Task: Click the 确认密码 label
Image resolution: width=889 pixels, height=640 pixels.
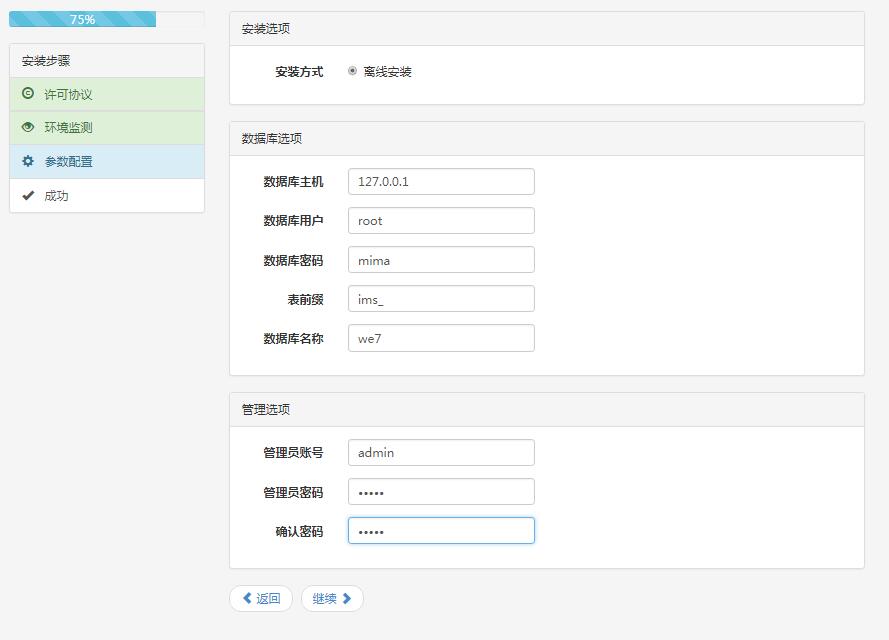Action: (x=299, y=531)
